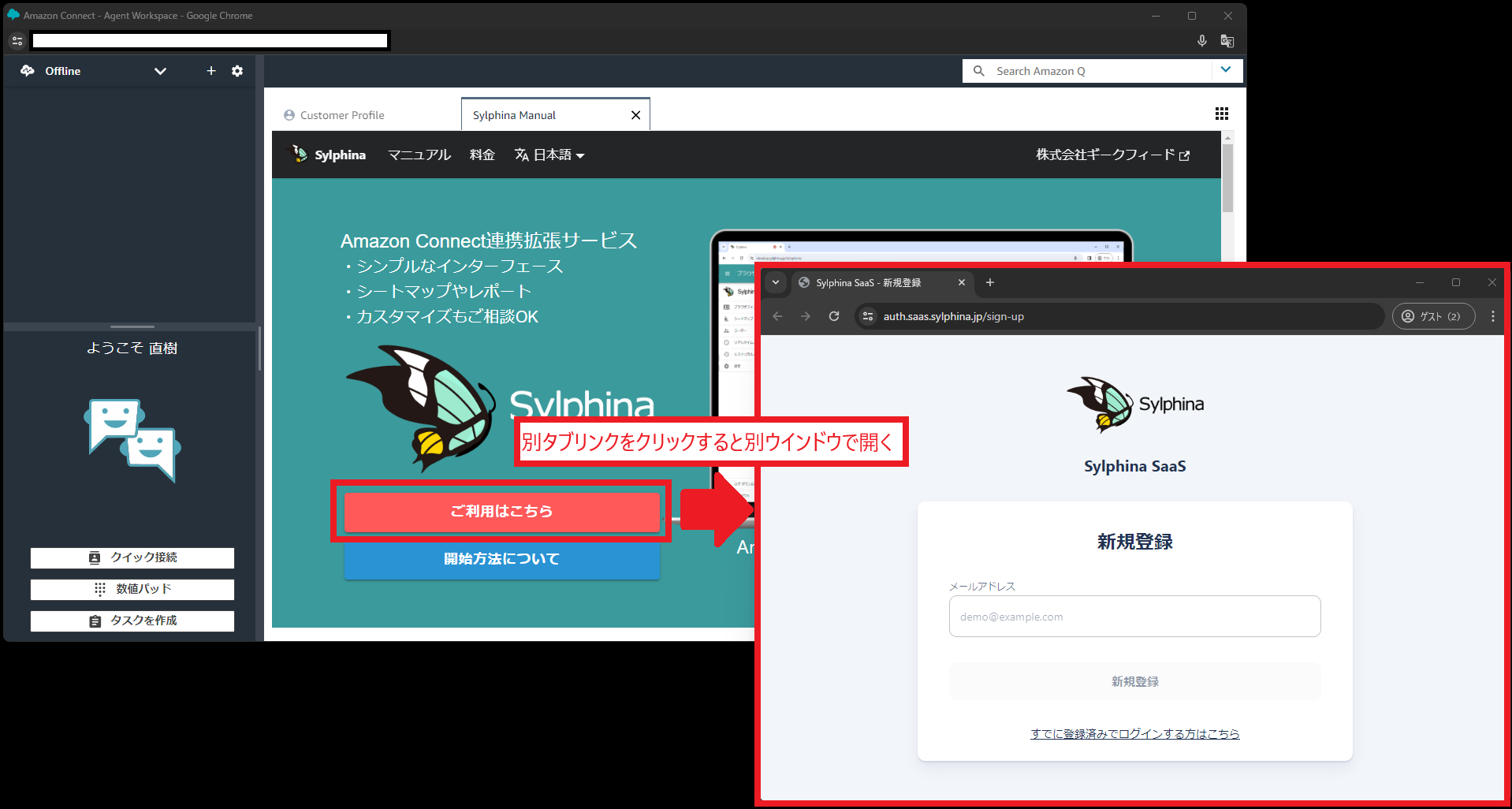Open tab search chevron in sign-up window
The width and height of the screenshot is (1512, 809).
(776, 282)
